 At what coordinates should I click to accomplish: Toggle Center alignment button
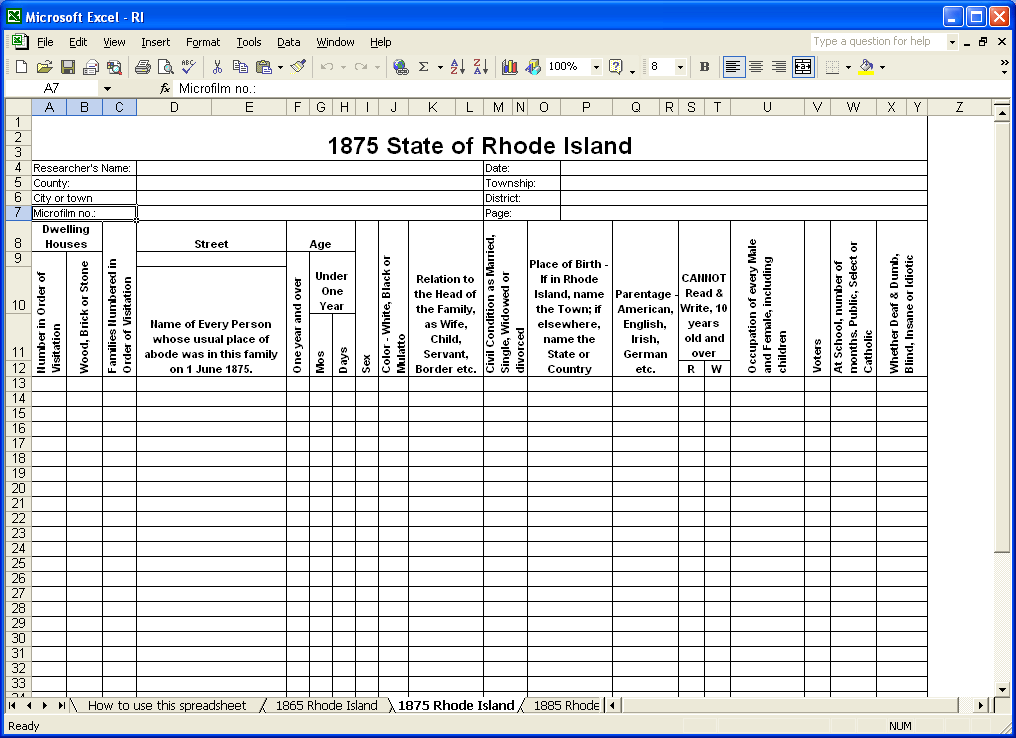756,67
